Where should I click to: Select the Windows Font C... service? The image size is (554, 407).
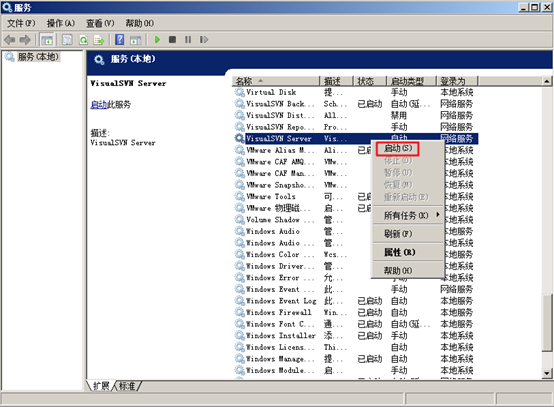pyautogui.click(x=355, y=324)
